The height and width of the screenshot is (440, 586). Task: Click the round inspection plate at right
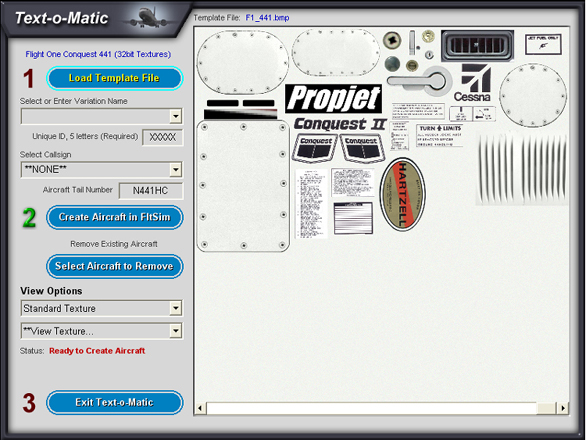tap(533, 95)
